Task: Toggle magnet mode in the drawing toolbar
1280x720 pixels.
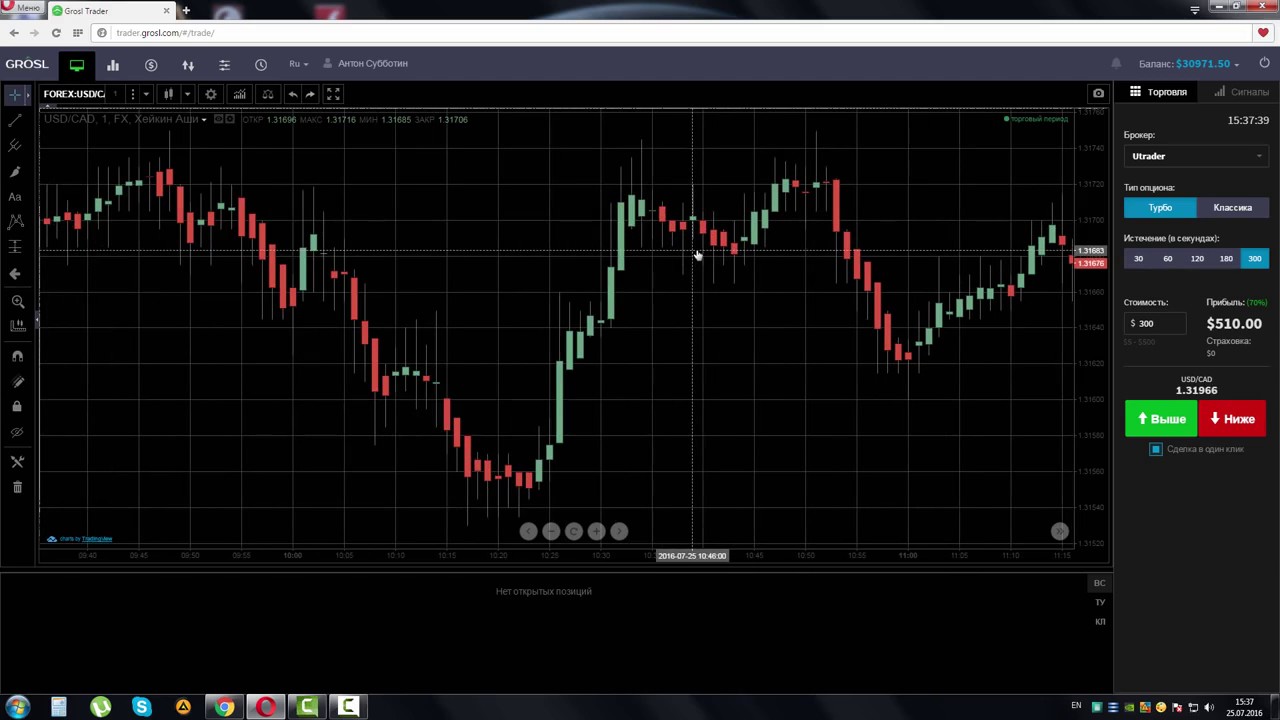Action: pyautogui.click(x=17, y=356)
